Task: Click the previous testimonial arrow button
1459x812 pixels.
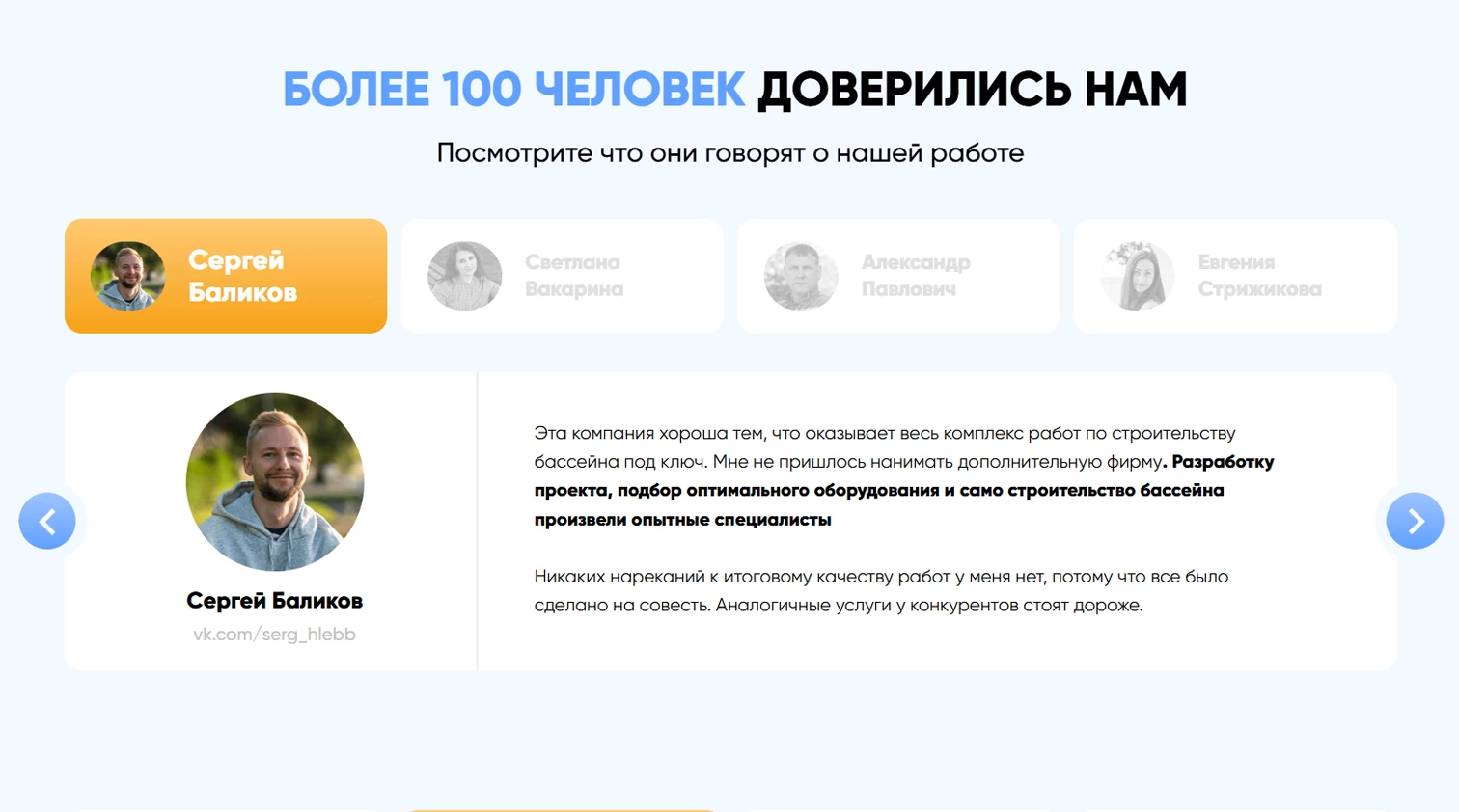Action: coord(47,521)
